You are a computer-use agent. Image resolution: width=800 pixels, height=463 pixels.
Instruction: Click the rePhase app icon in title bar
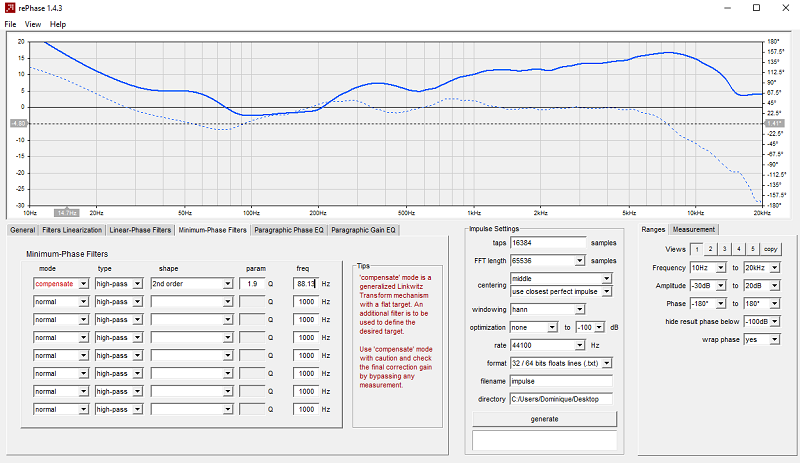10,8
